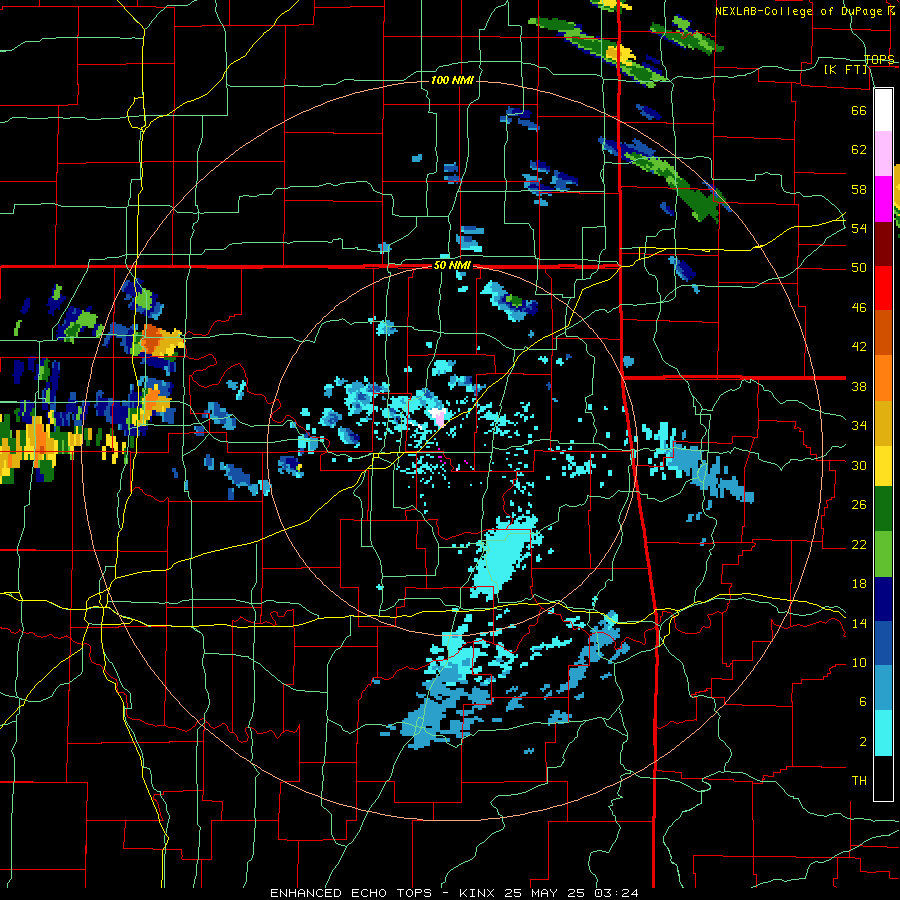
Task: Click the NEXLAB-College of DuPage credit text
Action: click(804, 11)
